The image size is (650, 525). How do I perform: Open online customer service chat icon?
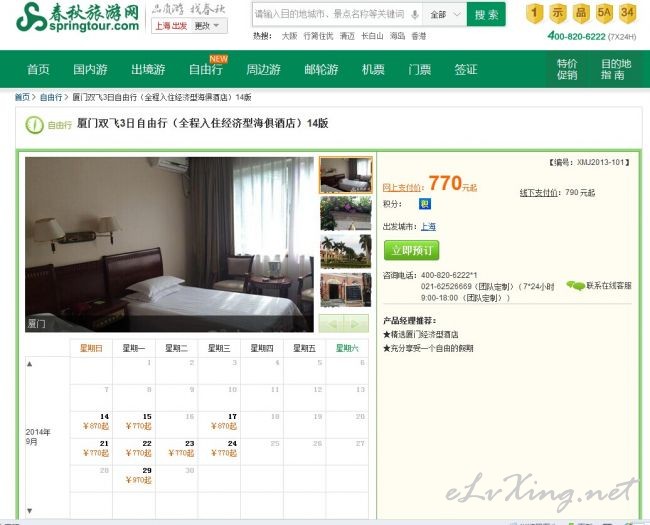pos(575,285)
